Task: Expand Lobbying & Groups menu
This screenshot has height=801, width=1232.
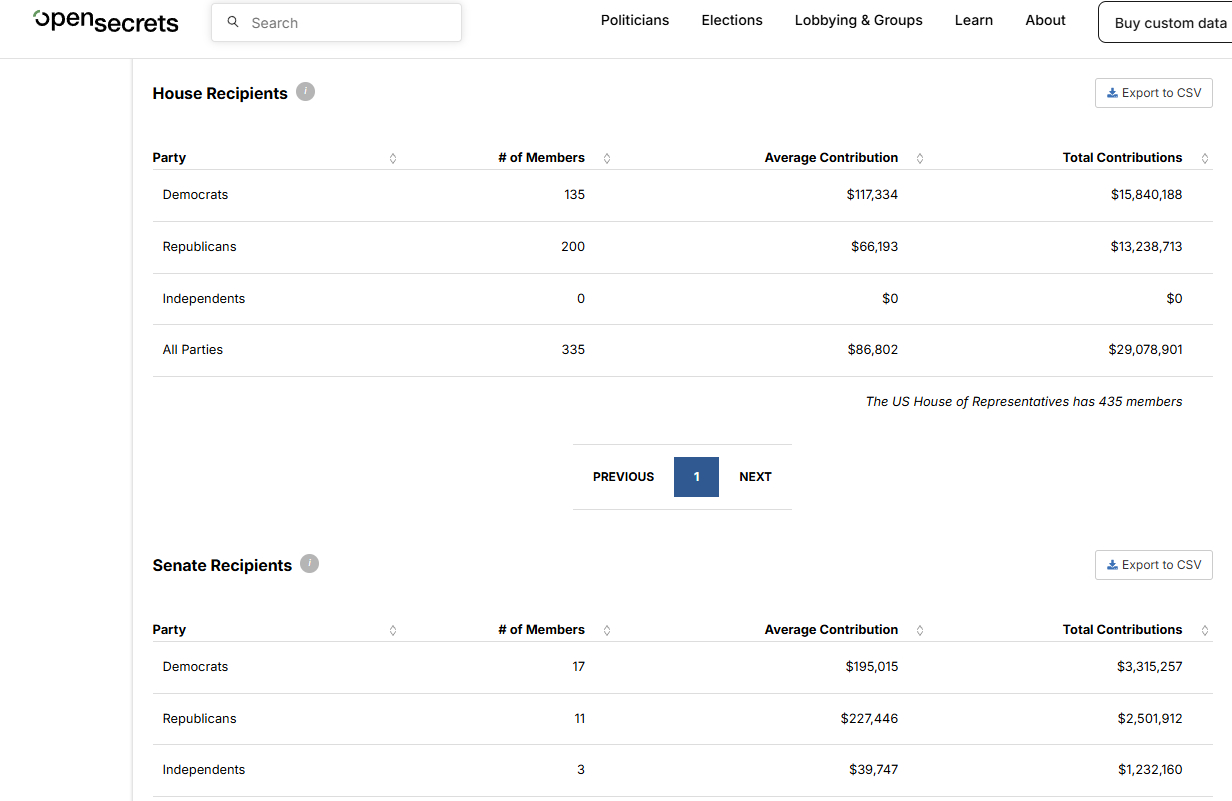Action: (858, 20)
